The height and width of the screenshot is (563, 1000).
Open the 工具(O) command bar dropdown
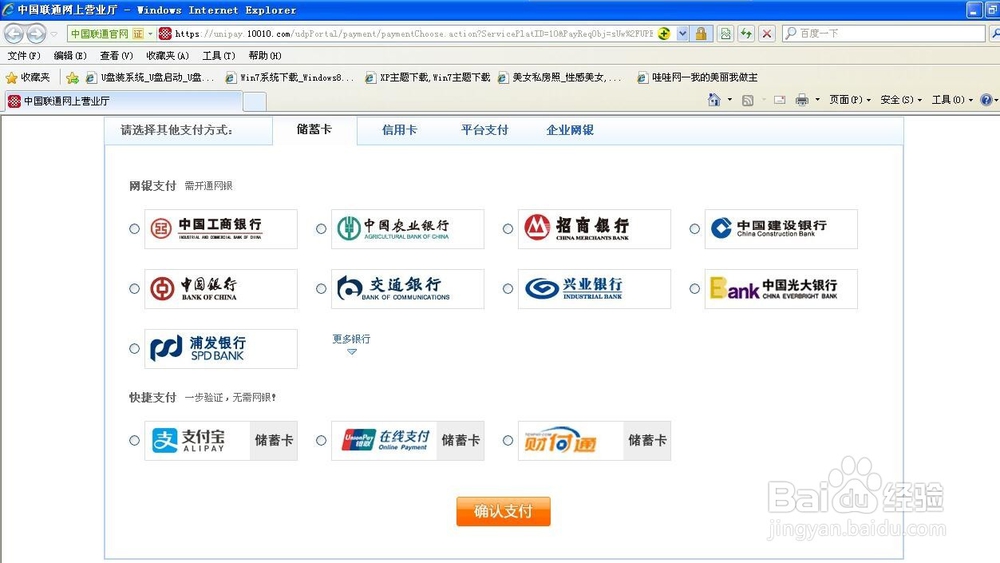(952, 99)
